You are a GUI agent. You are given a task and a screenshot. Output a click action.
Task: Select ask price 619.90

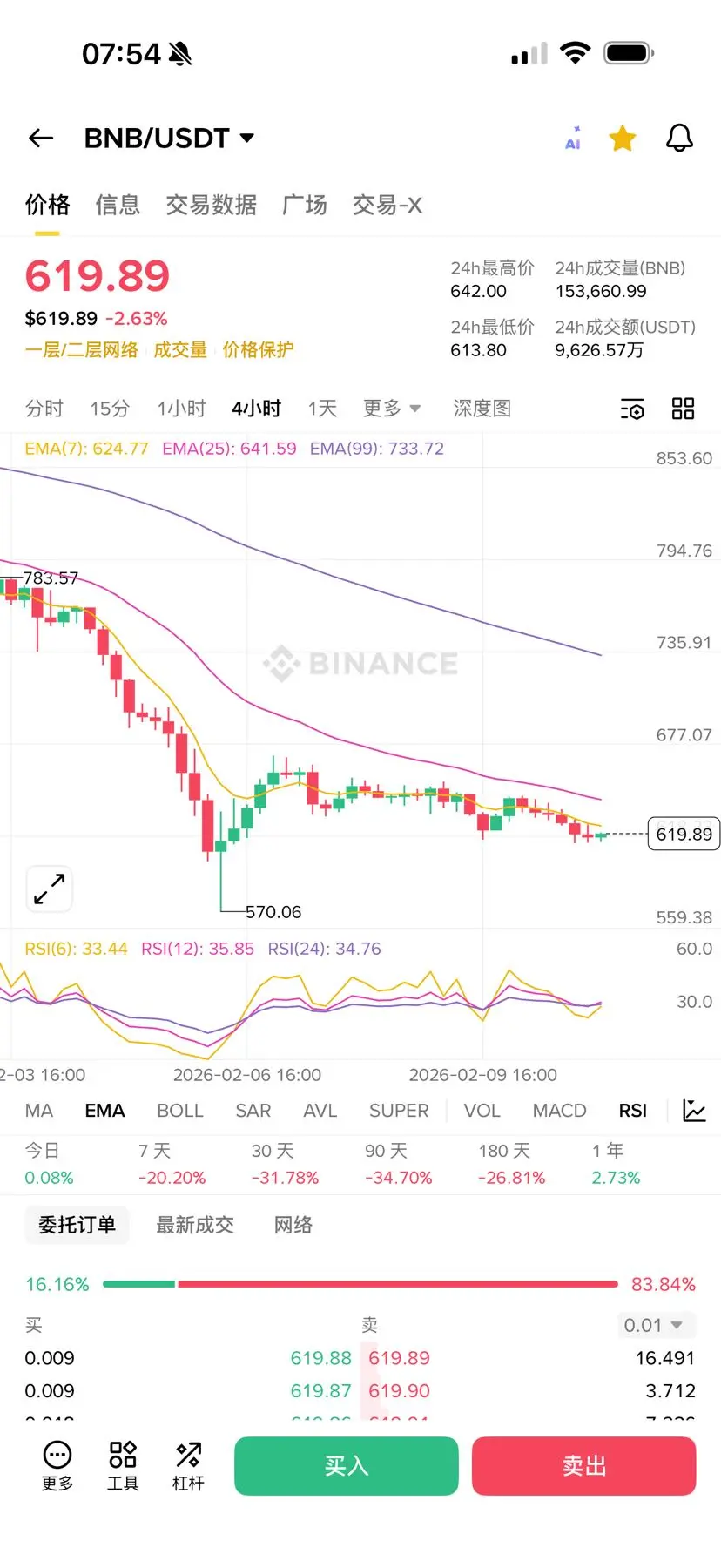[x=399, y=1391]
